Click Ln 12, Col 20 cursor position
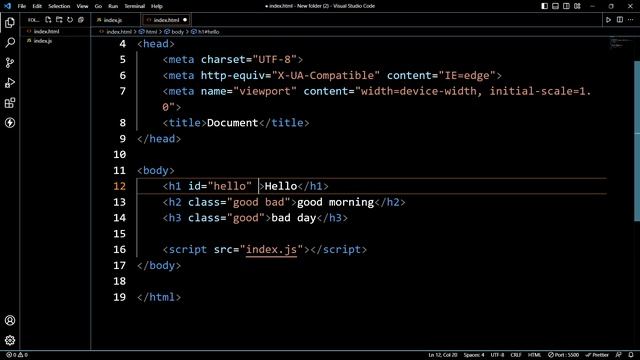Screen dimensions: 640x360 [x=442, y=355]
